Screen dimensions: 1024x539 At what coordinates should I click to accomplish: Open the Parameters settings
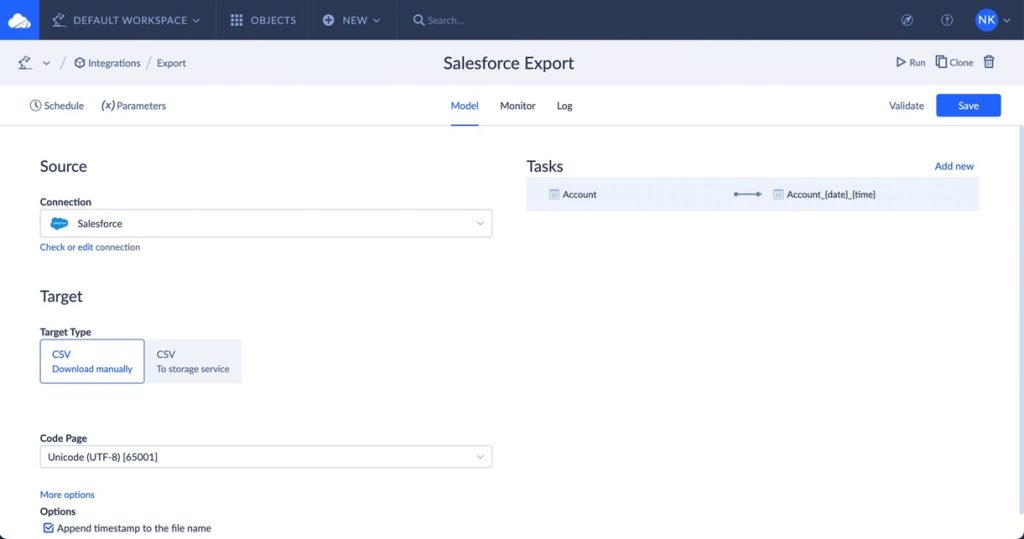point(134,105)
